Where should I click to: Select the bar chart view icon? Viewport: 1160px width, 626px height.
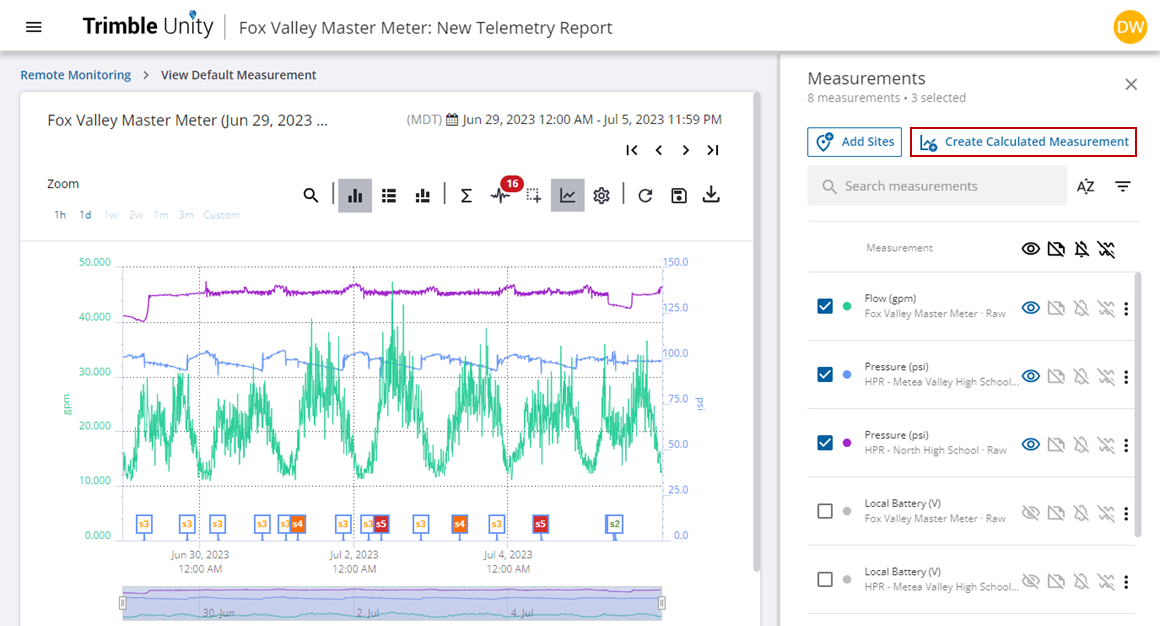(x=355, y=195)
